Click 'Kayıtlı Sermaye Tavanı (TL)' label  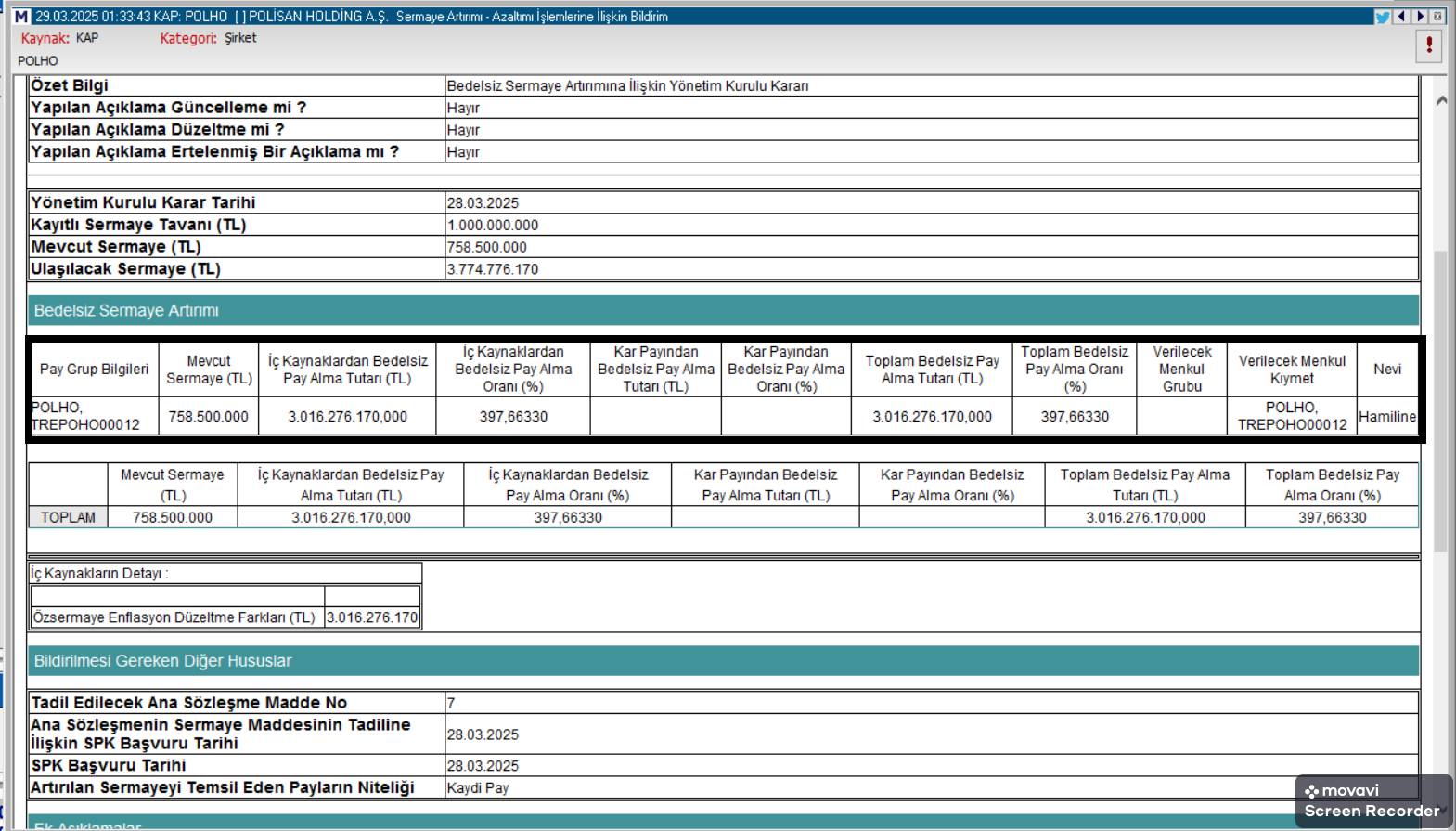[138, 225]
